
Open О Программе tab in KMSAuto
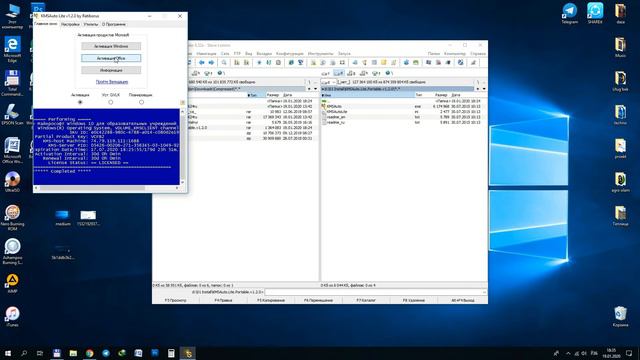[x=114, y=24]
